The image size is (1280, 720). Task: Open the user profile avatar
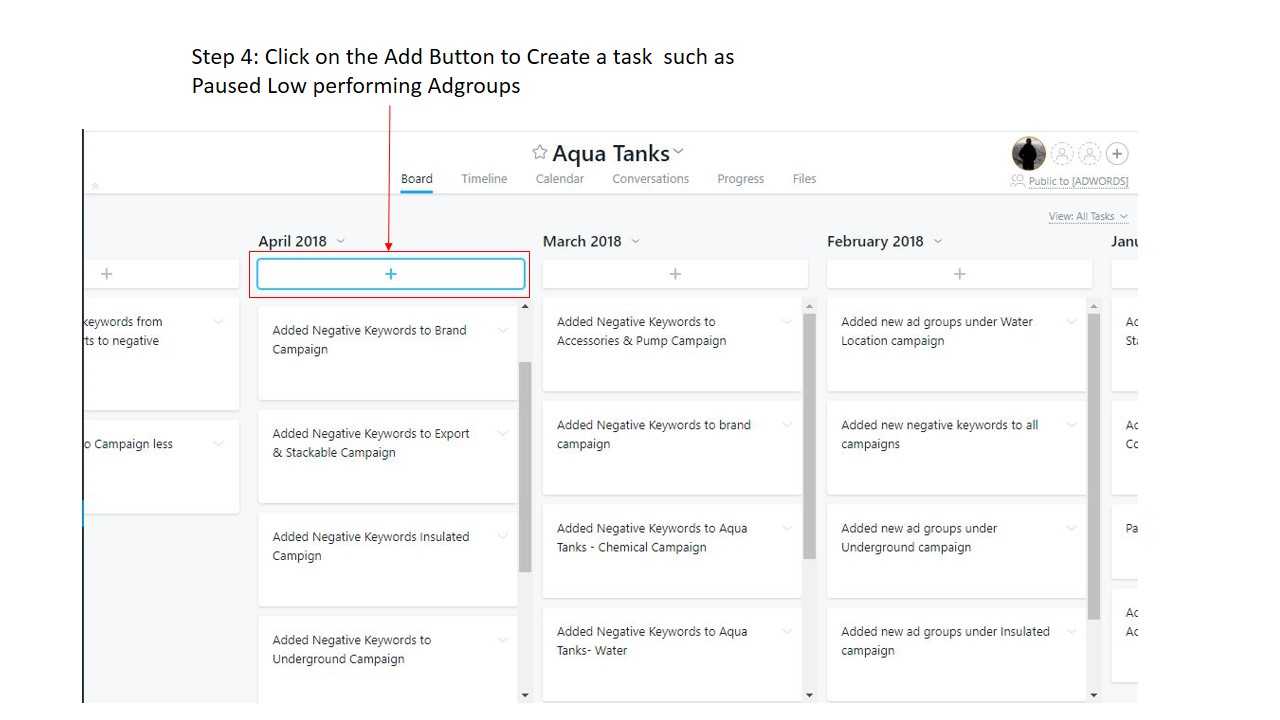click(x=1029, y=154)
